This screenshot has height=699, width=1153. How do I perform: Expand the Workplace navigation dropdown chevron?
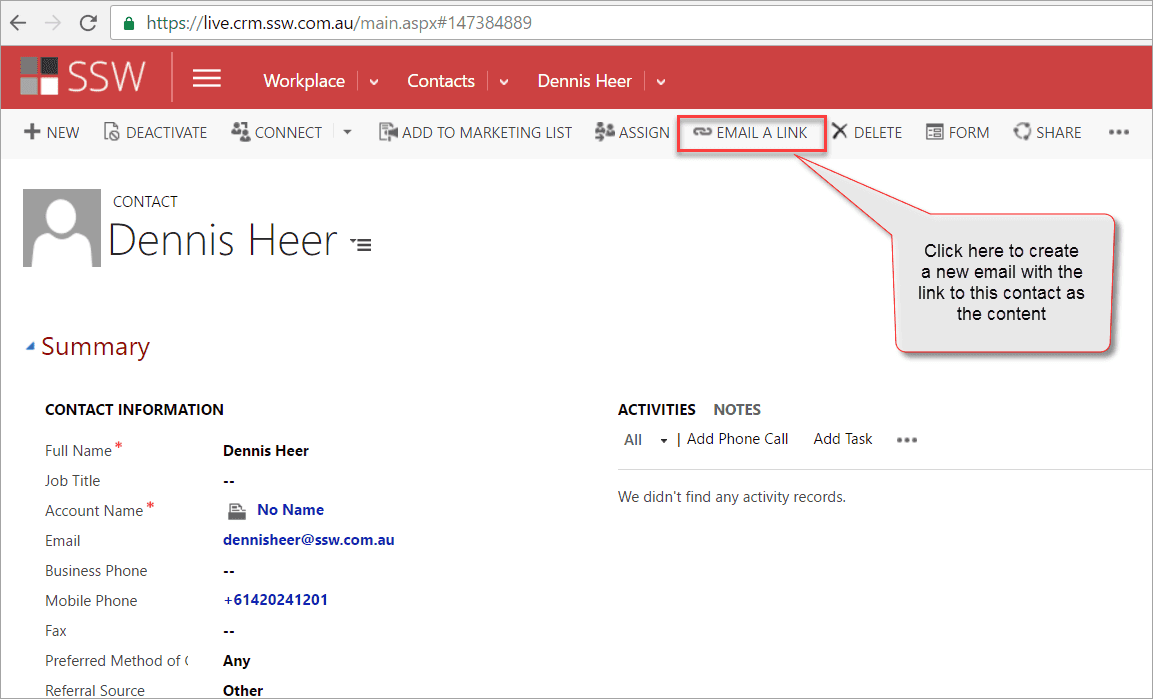point(374,82)
